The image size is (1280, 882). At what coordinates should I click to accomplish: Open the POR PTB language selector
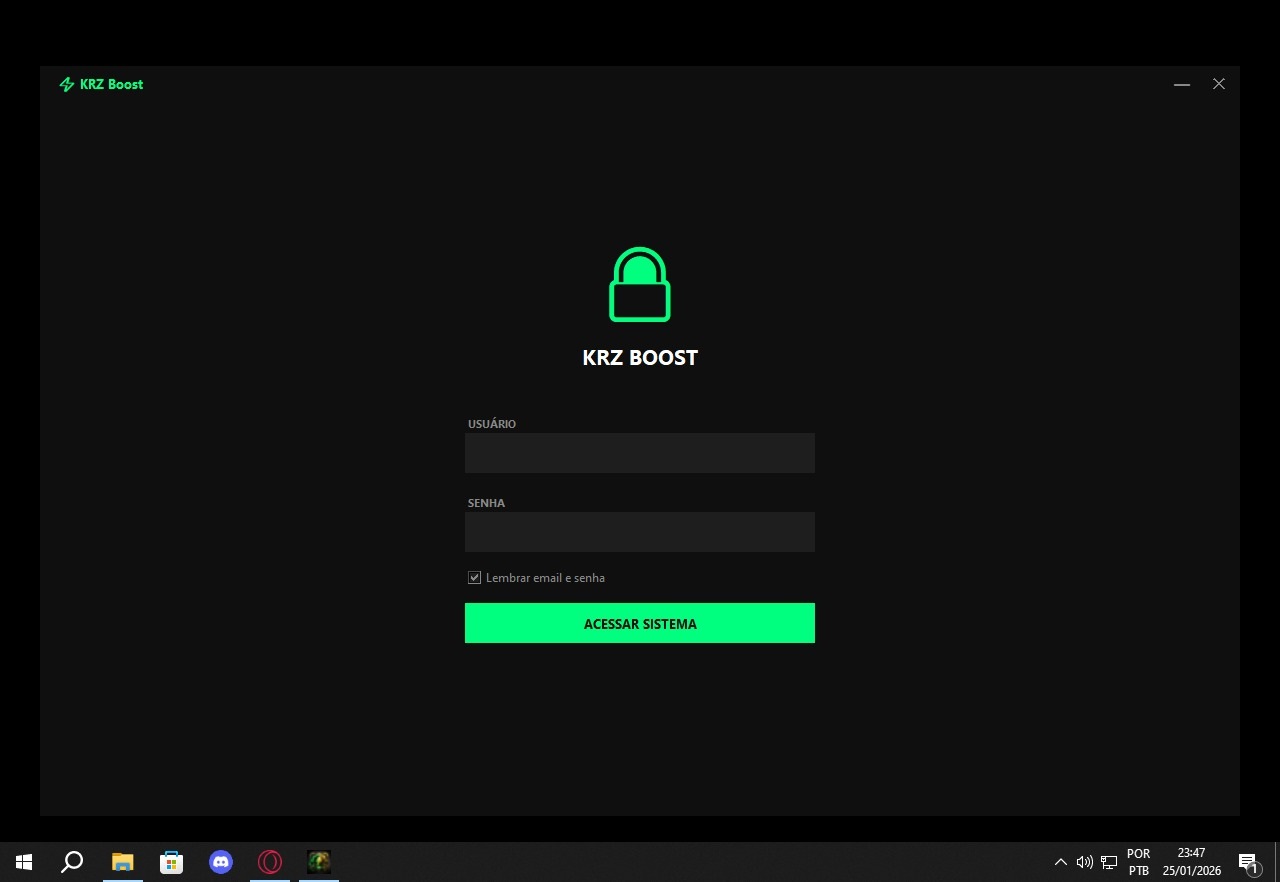click(x=1138, y=862)
